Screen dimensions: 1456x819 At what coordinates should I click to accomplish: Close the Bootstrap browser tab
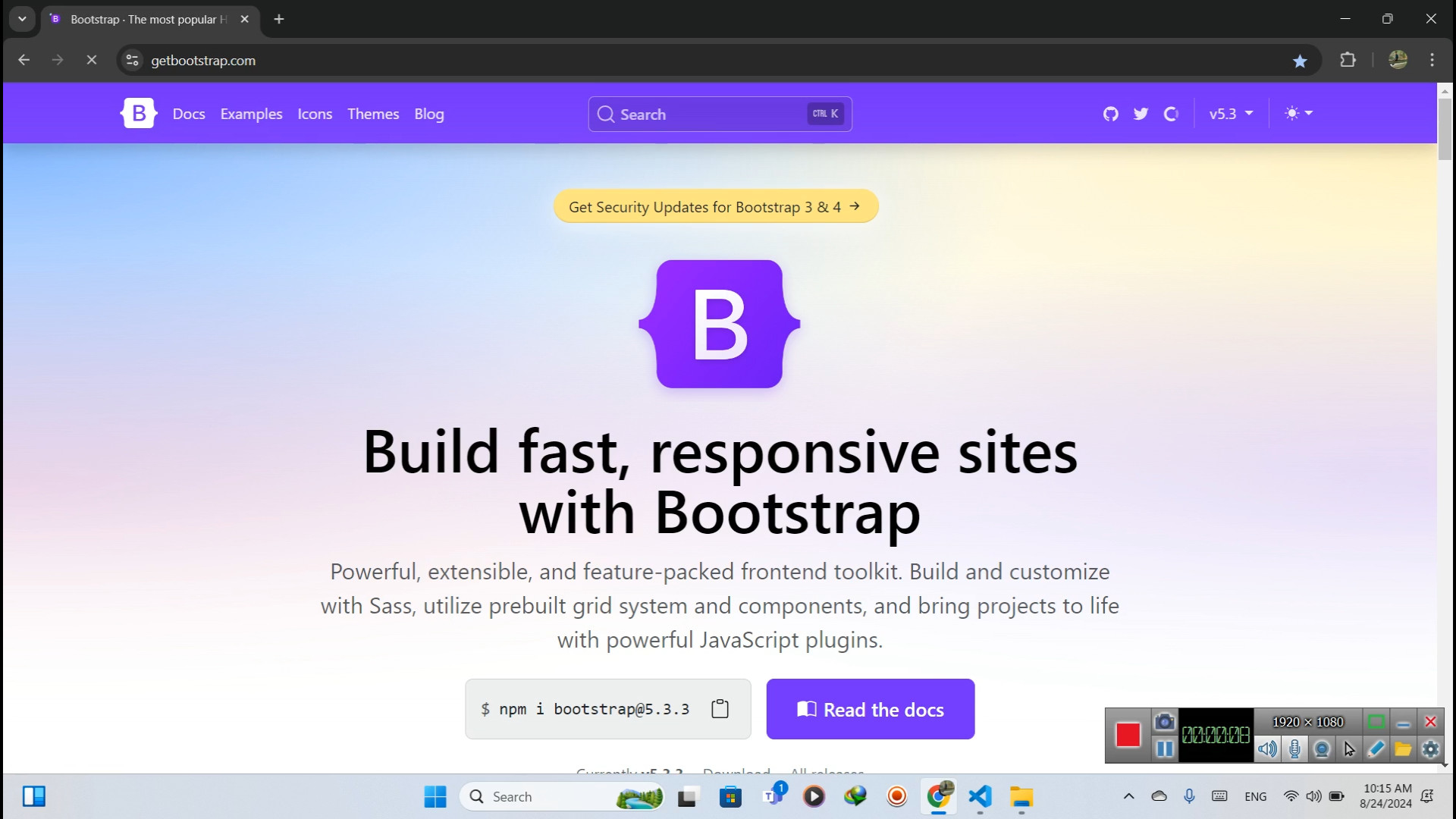tap(244, 19)
